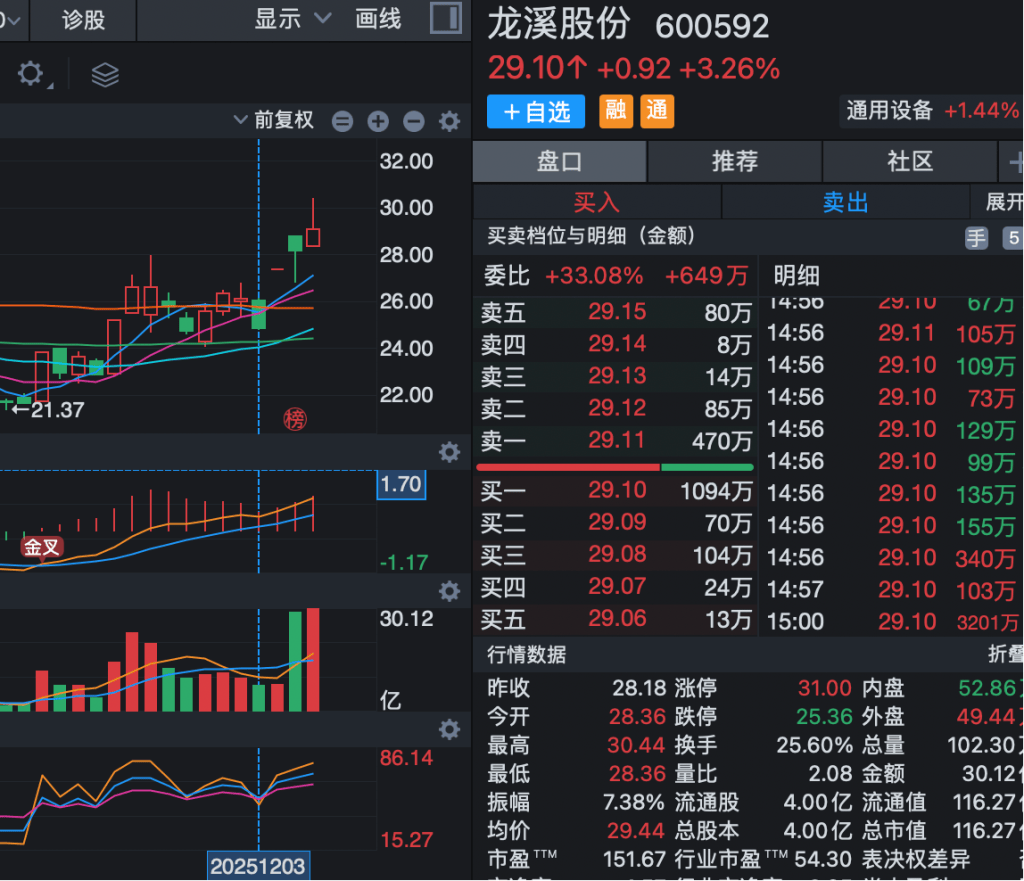
Task: Click the stacked layers overlay icon
Action: click(x=105, y=74)
